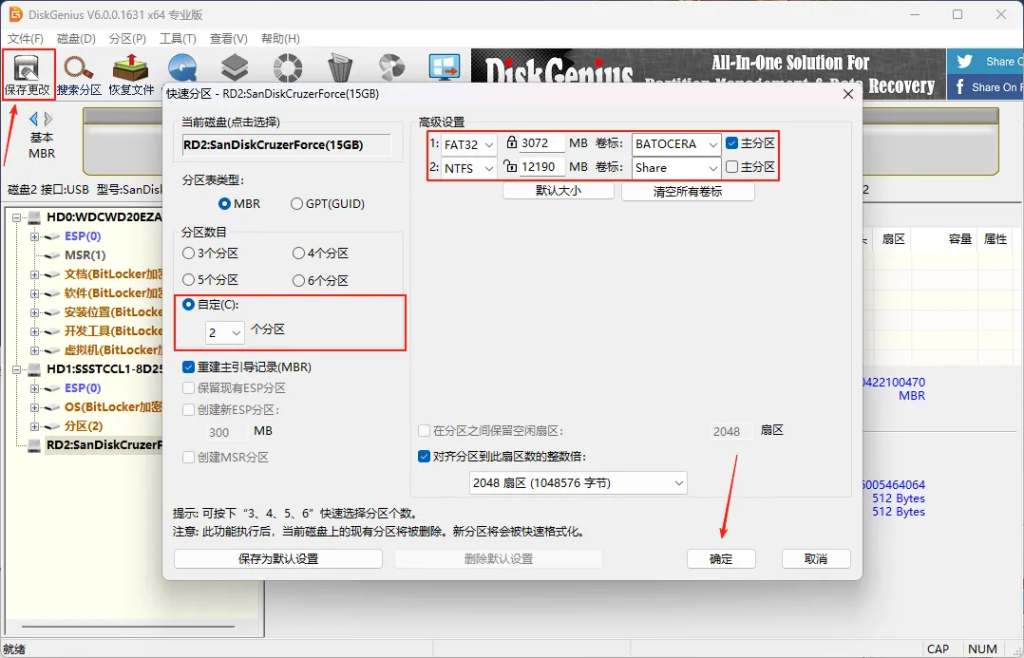Click the Recover Files (恢复文件) toolbar icon

point(131,69)
